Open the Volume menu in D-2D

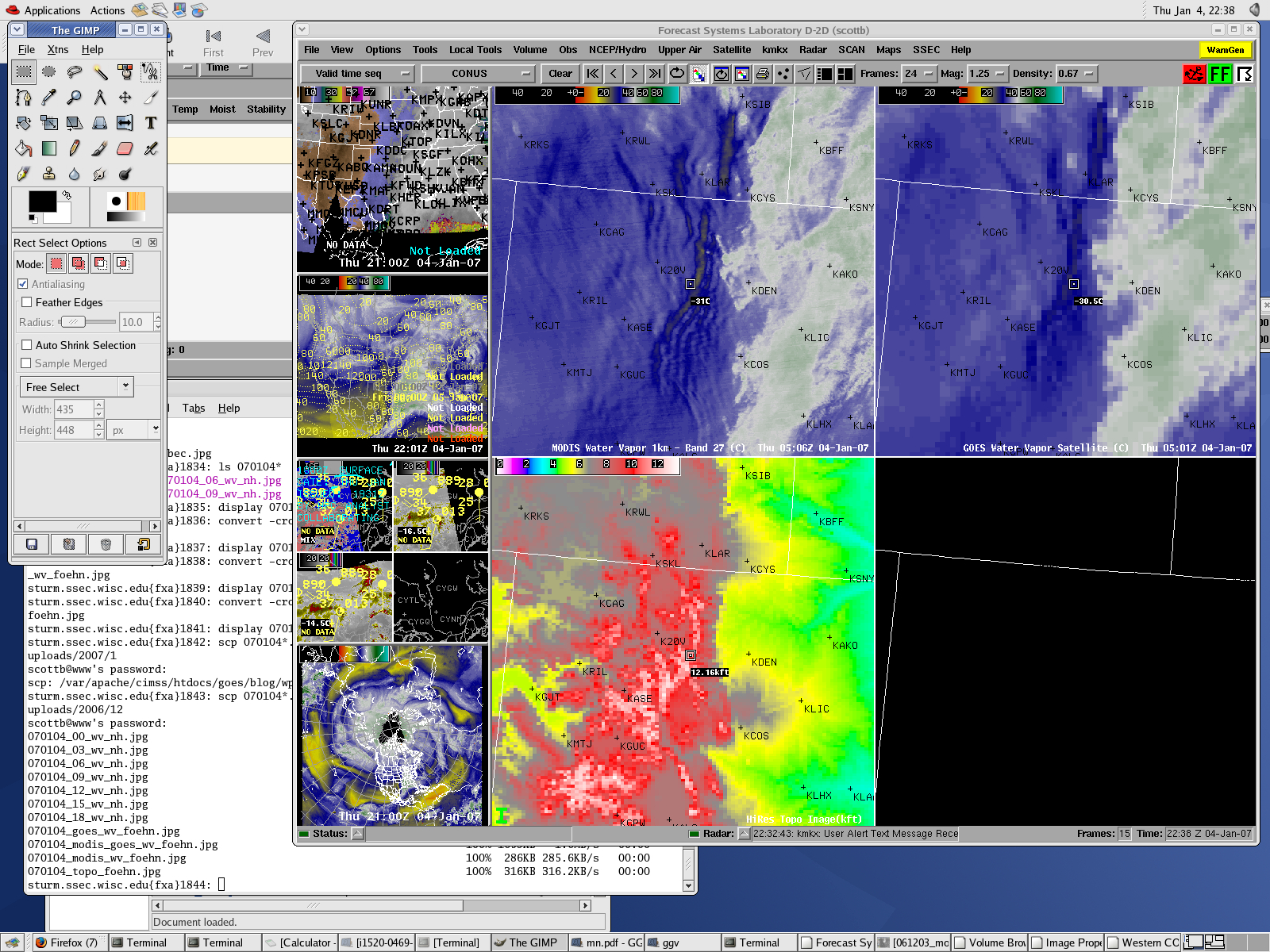530,50
